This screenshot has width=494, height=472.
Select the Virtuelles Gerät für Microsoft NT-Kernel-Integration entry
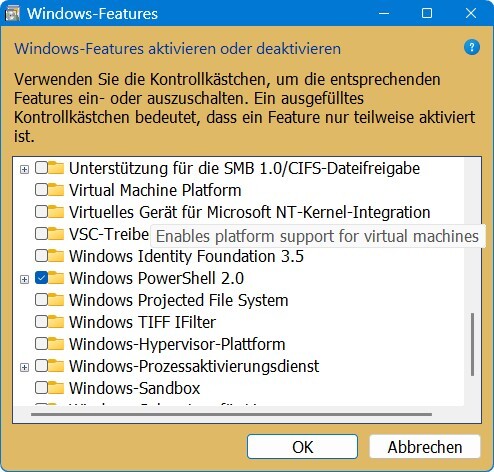pyautogui.click(x=249, y=212)
